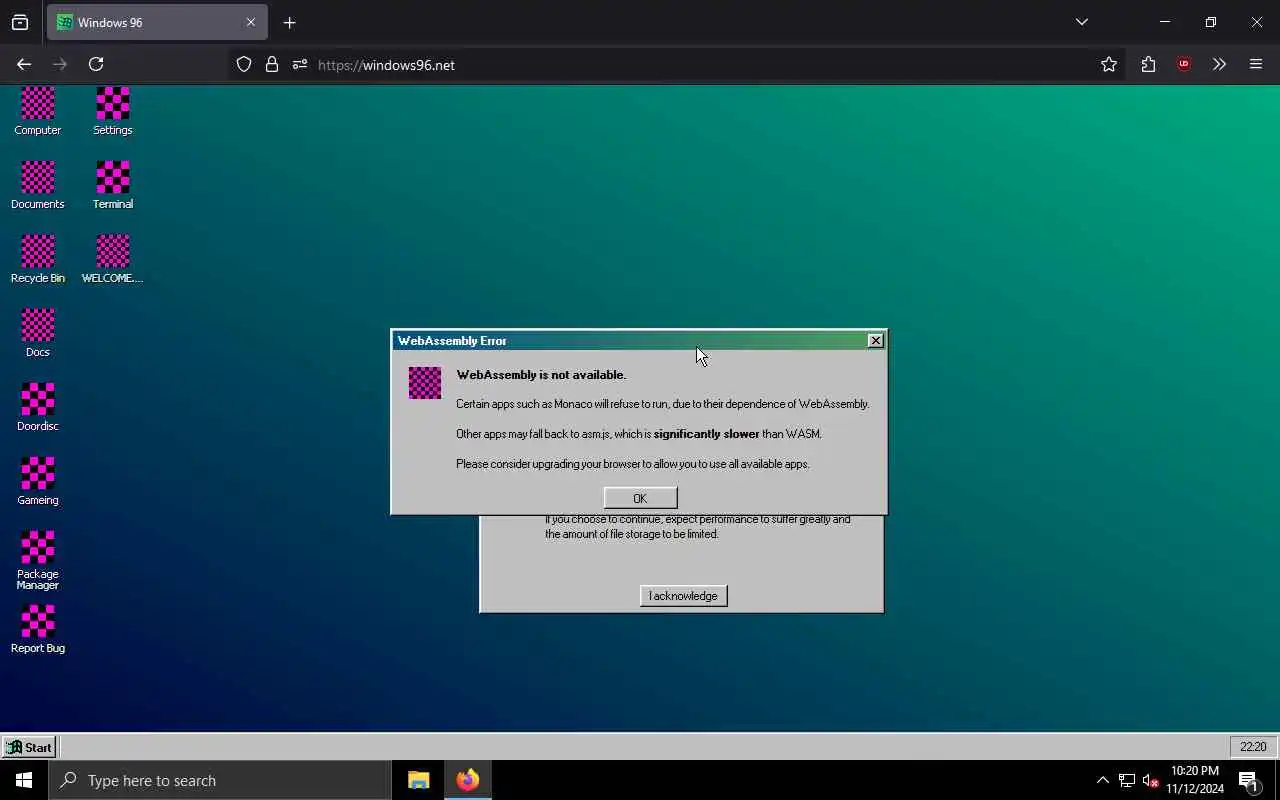
Task: Open the uBlock Origin extension icon
Action: (x=1184, y=64)
